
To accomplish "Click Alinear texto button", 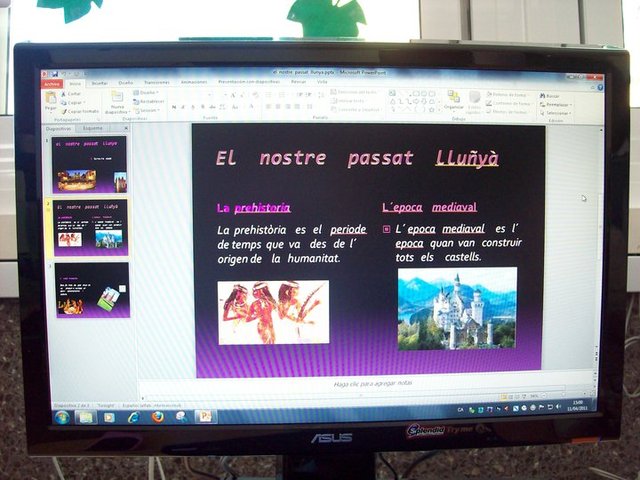I will [348, 101].
